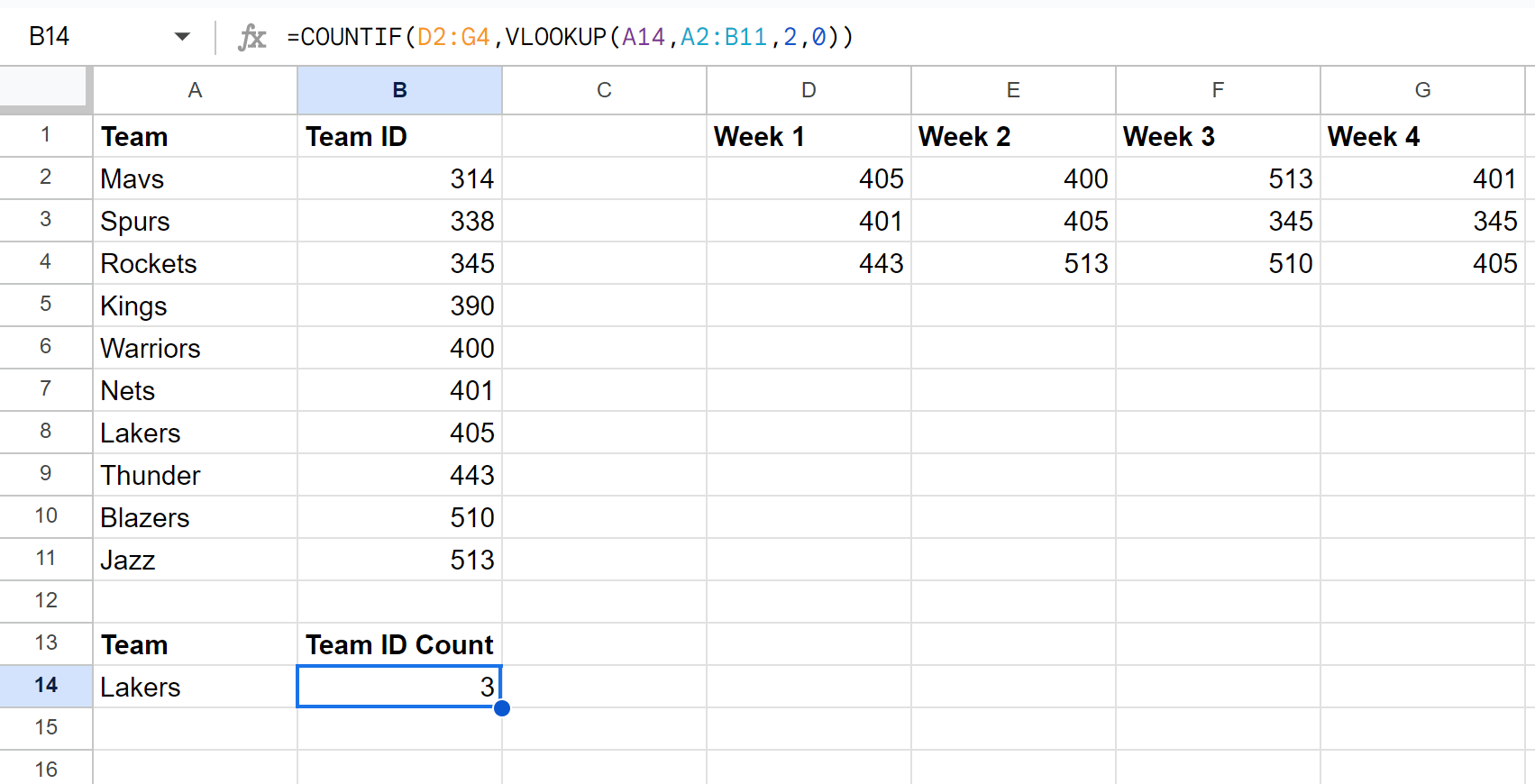Click the 'Week 1' header cell

[809, 136]
